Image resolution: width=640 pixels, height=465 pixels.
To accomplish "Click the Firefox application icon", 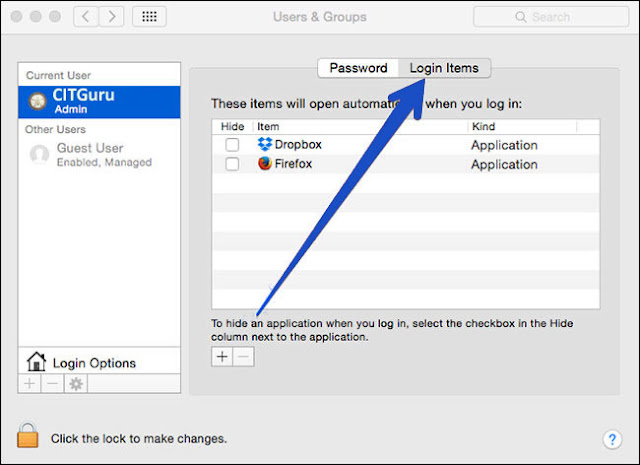I will 265,164.
